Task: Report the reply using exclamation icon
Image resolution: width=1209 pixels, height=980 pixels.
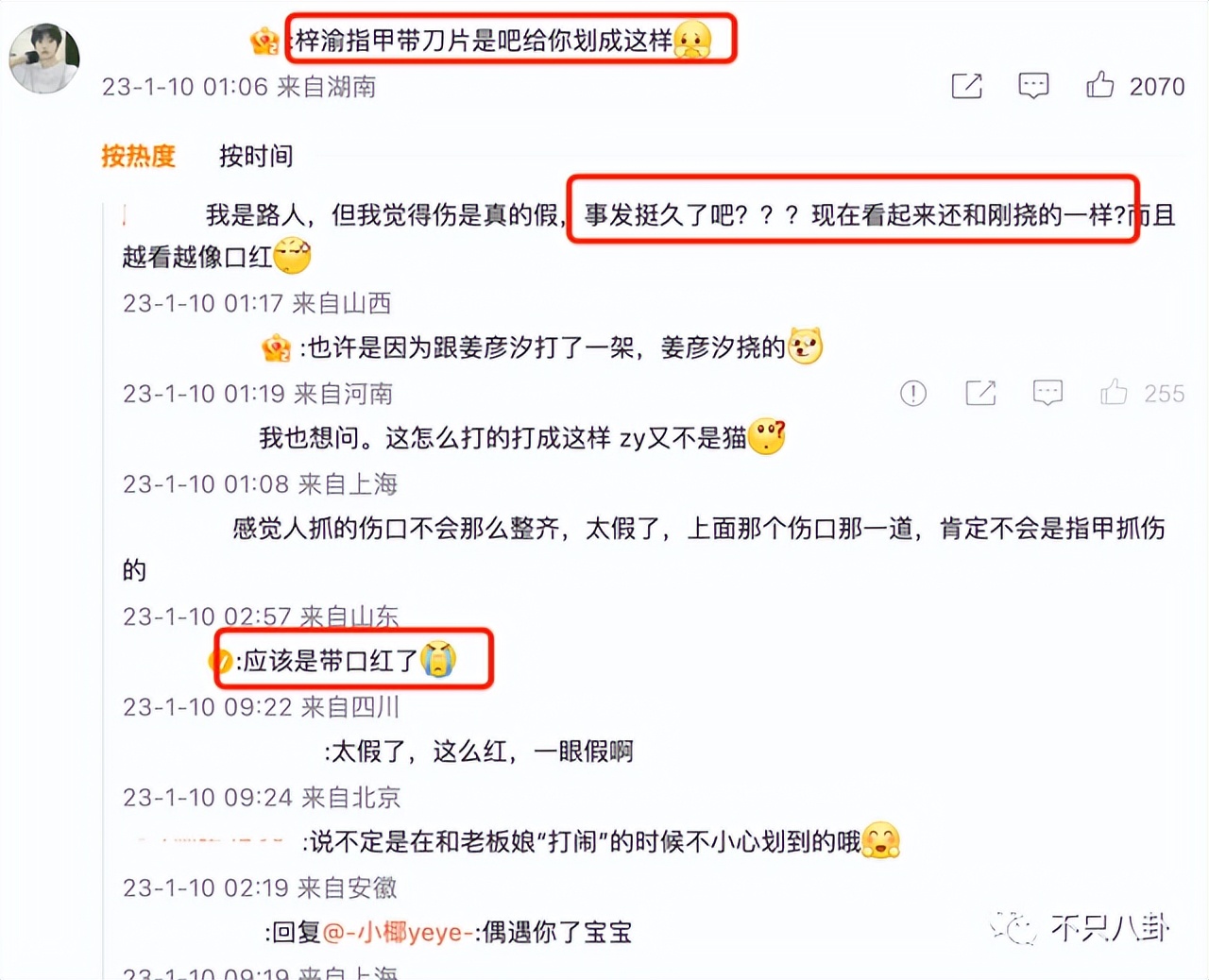Action: coord(913,393)
